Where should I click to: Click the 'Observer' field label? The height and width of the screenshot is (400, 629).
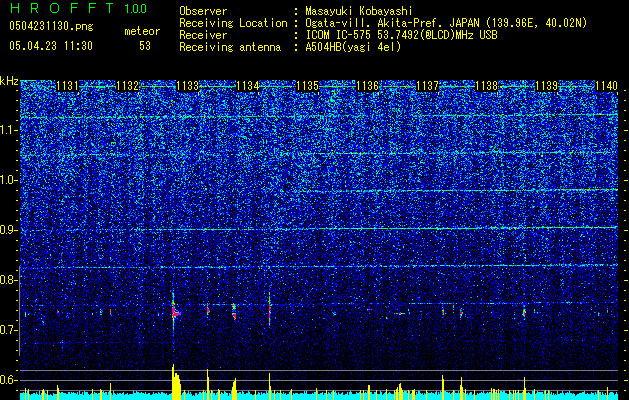click(x=203, y=11)
